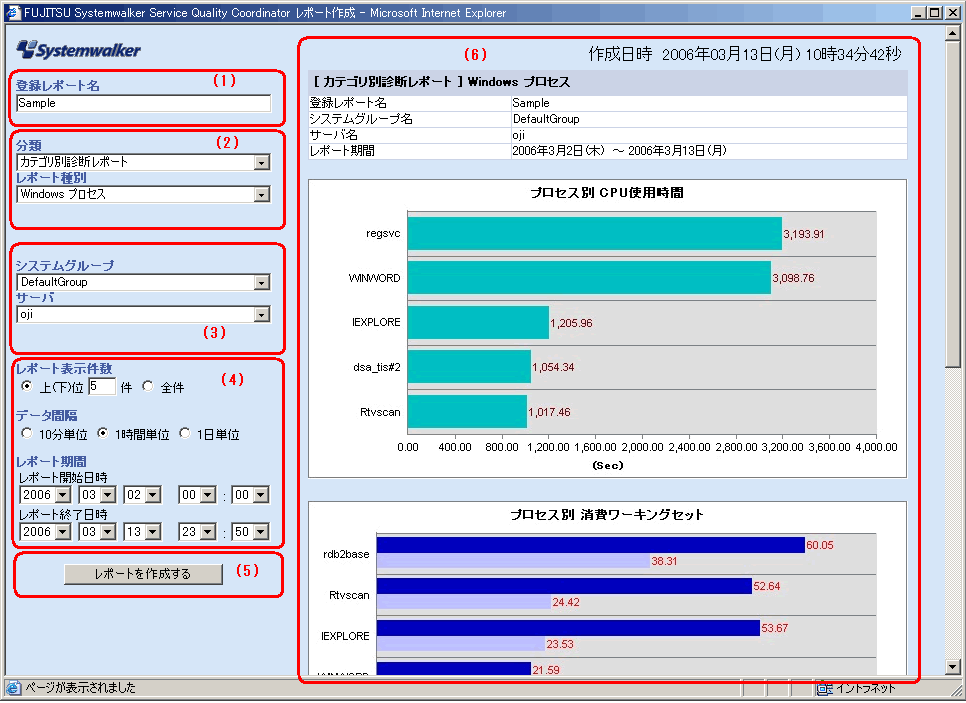The width and height of the screenshot is (966, 703).
Task: Open end date day dropdown 13
Action: click(x=143, y=532)
